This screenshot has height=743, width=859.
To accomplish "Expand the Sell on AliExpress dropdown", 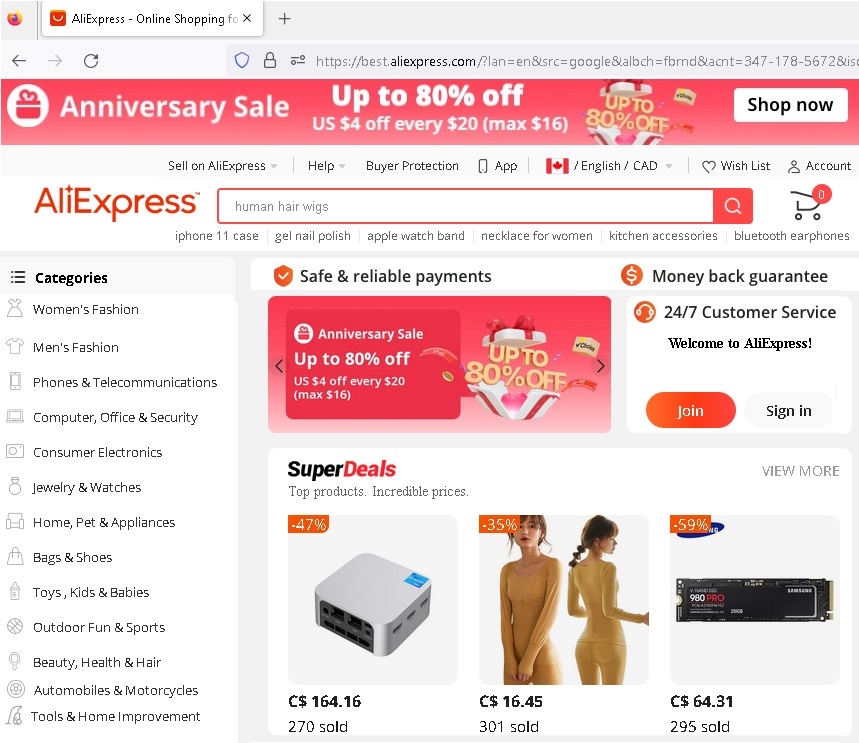I will pyautogui.click(x=222, y=165).
